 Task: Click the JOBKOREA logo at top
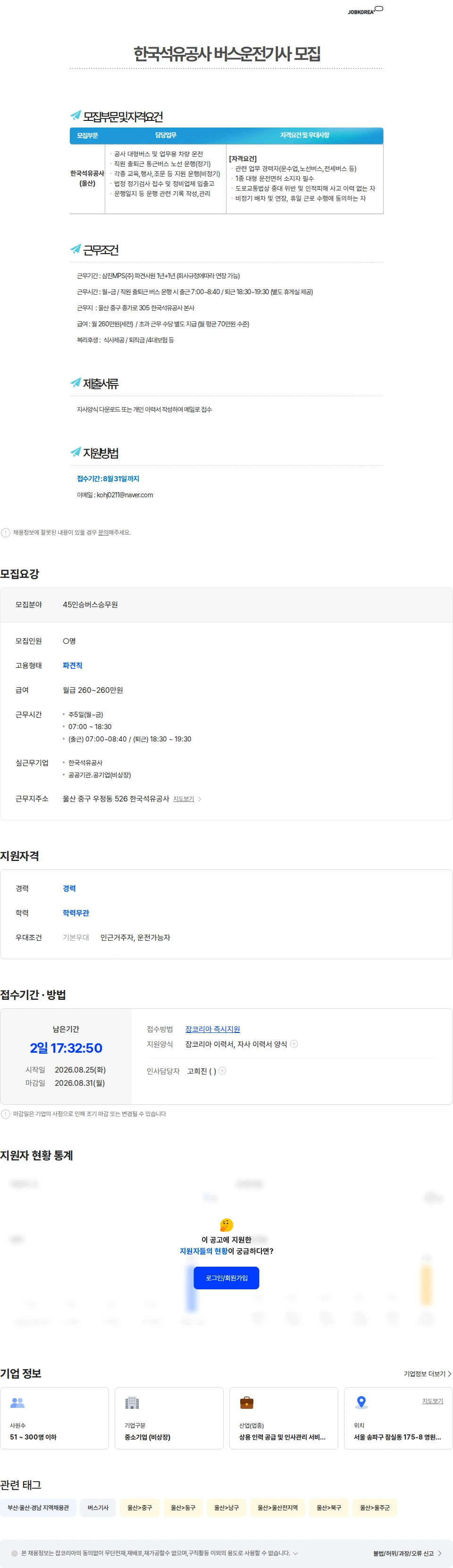(x=365, y=10)
